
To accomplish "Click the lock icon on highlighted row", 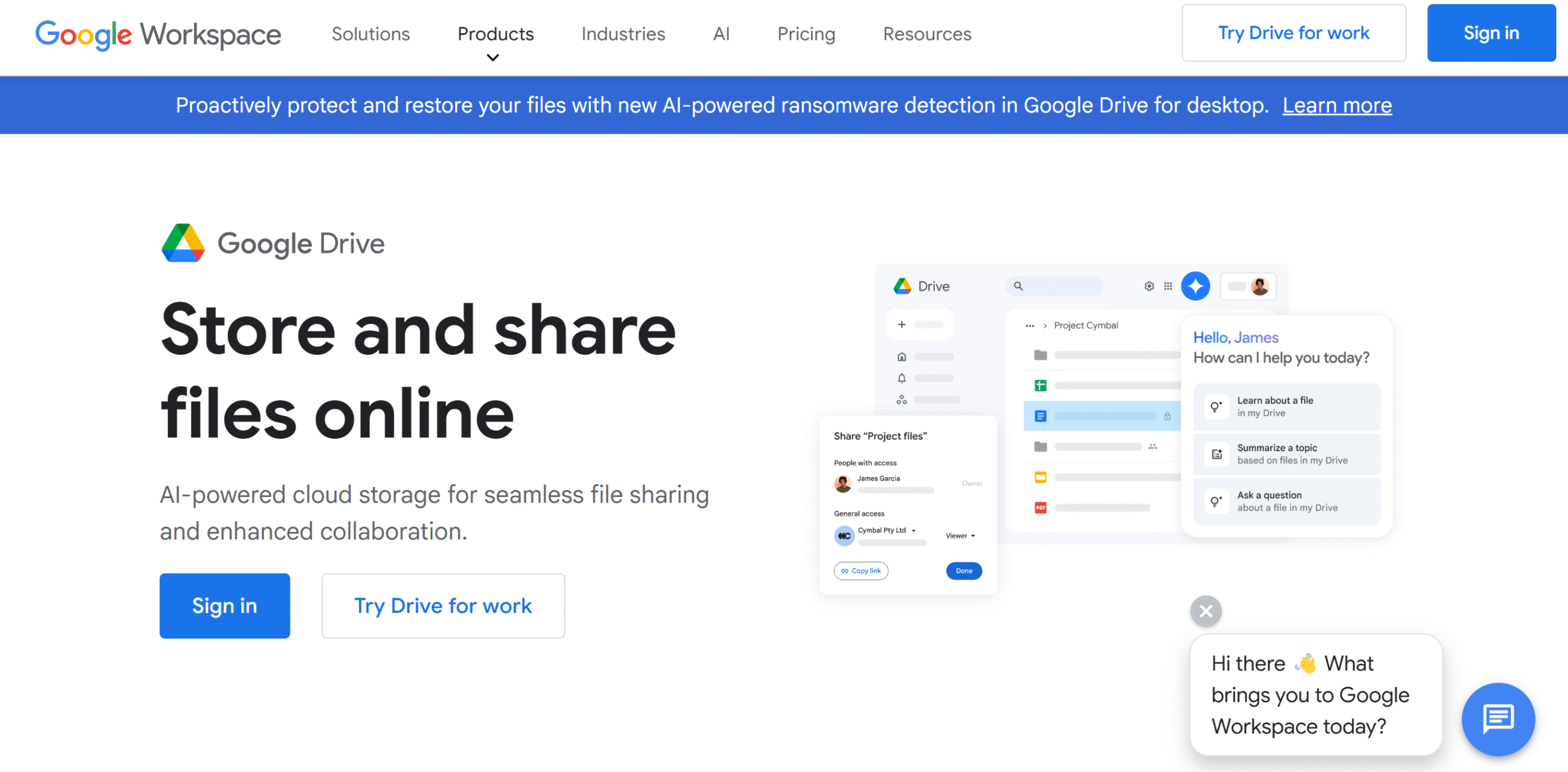I will pyautogui.click(x=1167, y=416).
